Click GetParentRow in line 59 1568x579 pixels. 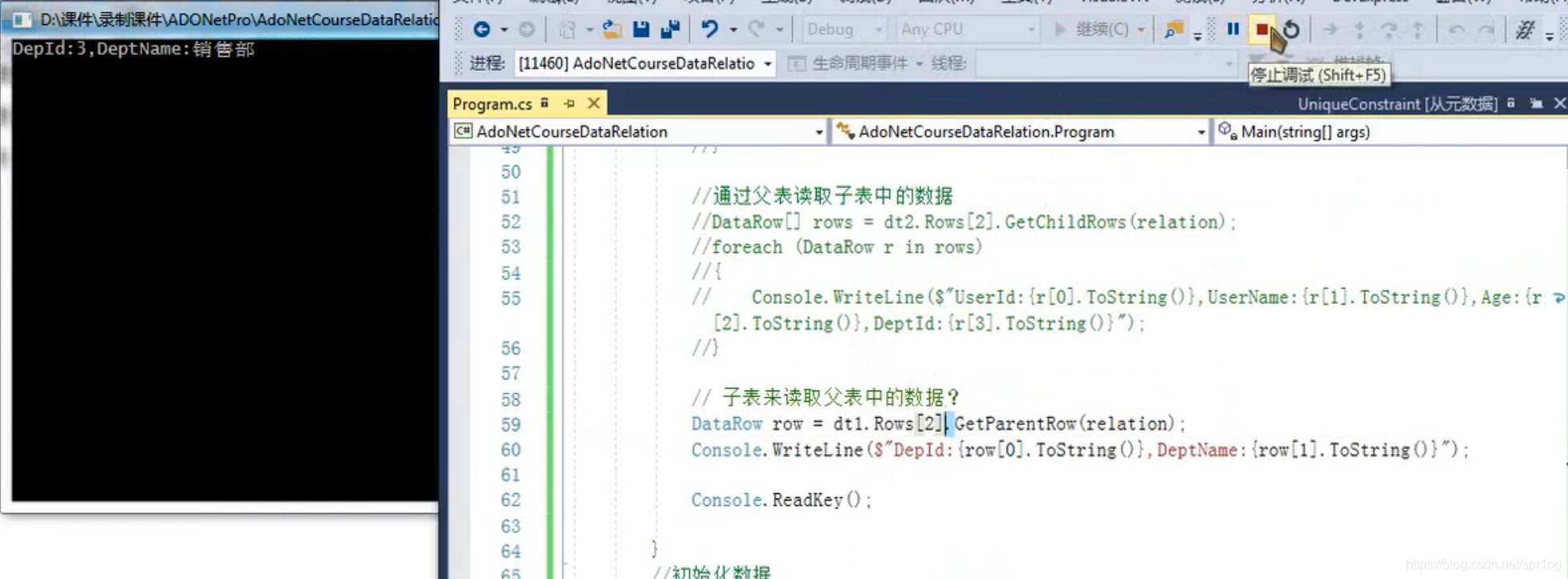[1015, 423]
